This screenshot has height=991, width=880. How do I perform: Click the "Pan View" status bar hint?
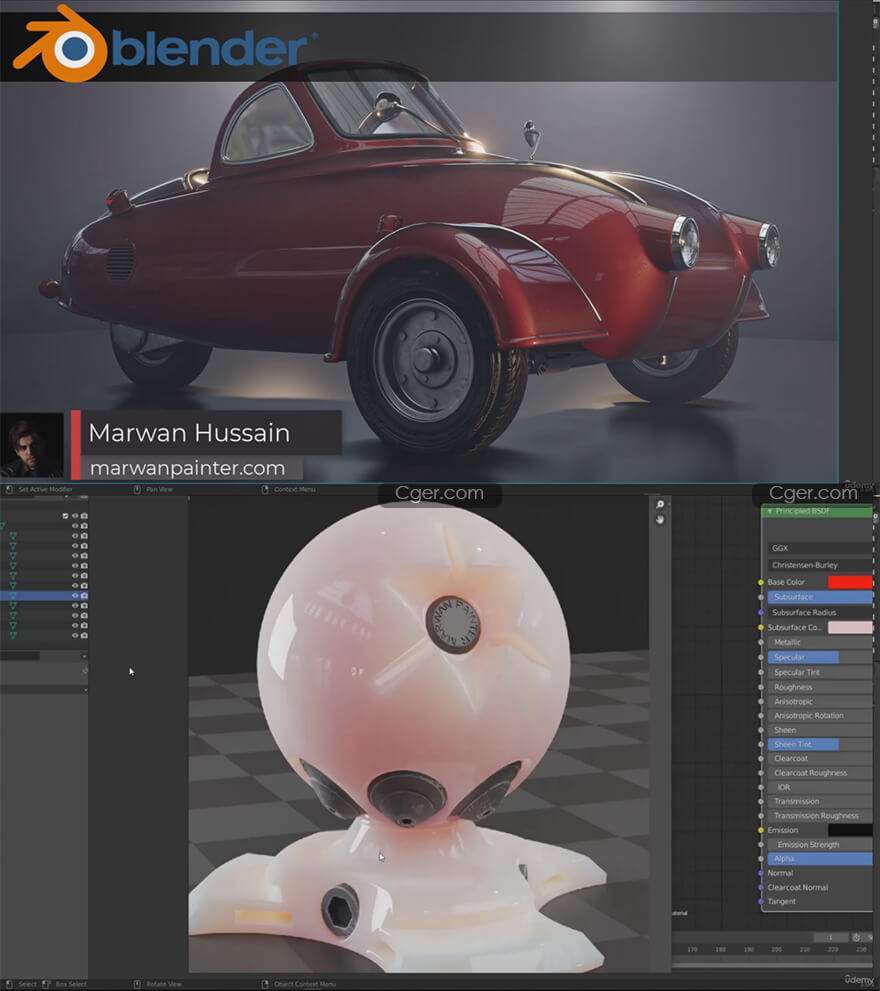(159, 489)
